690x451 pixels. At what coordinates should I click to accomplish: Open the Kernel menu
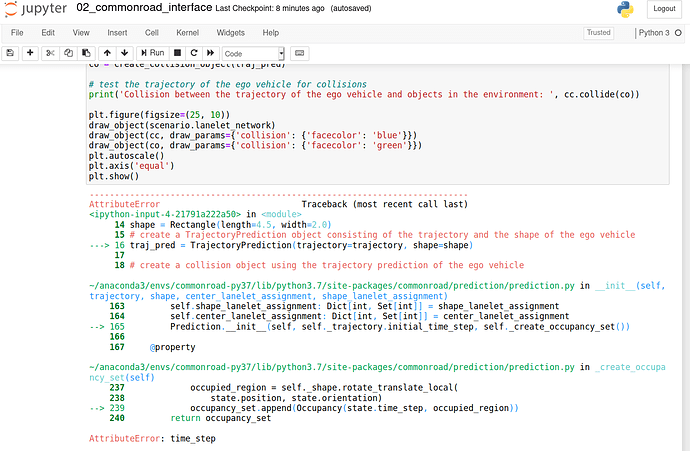[x=187, y=33]
